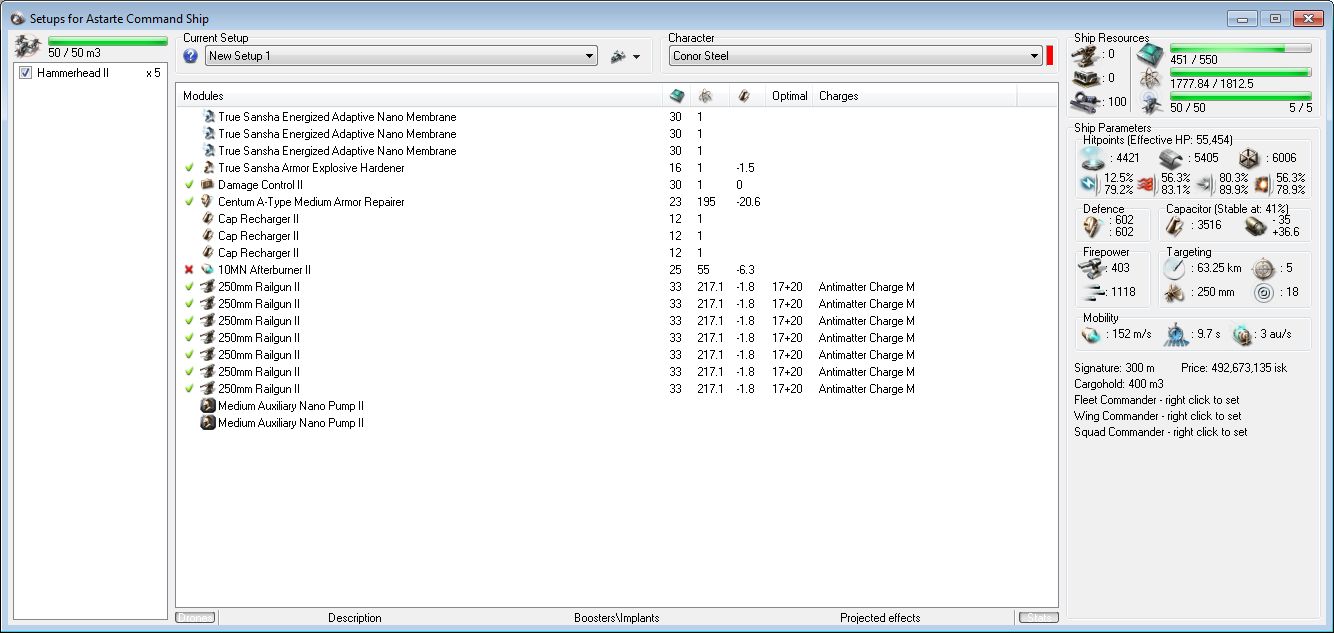Open the Boosters\Implants tab
Image resolution: width=1334 pixels, height=633 pixels.
[x=617, y=618]
